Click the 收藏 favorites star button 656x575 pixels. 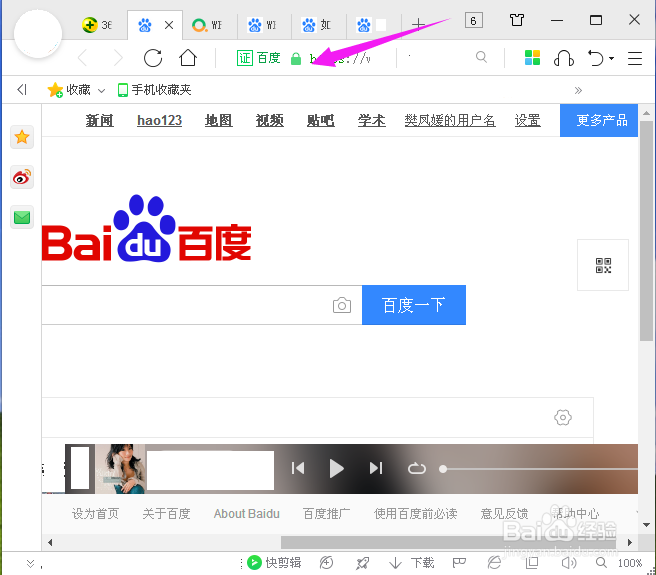click(69, 90)
